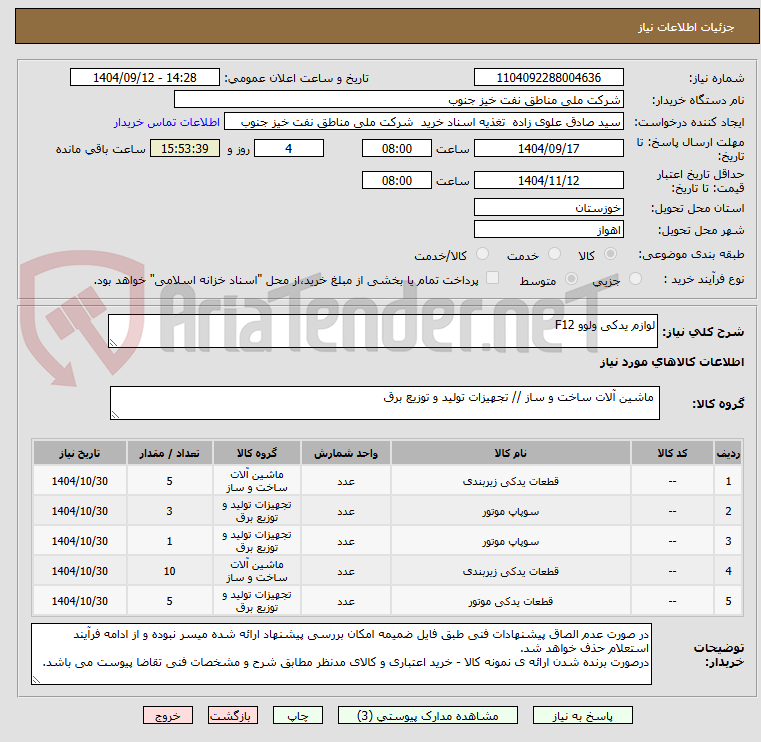Click row 2 group 'تجهیزات تولید و توزیع برق'

257,511
